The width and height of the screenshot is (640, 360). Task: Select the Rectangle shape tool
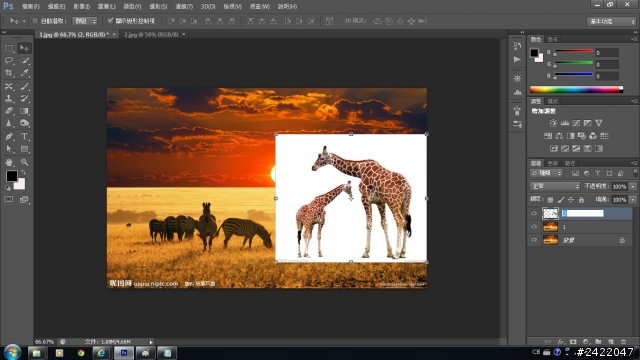[x=24, y=149]
